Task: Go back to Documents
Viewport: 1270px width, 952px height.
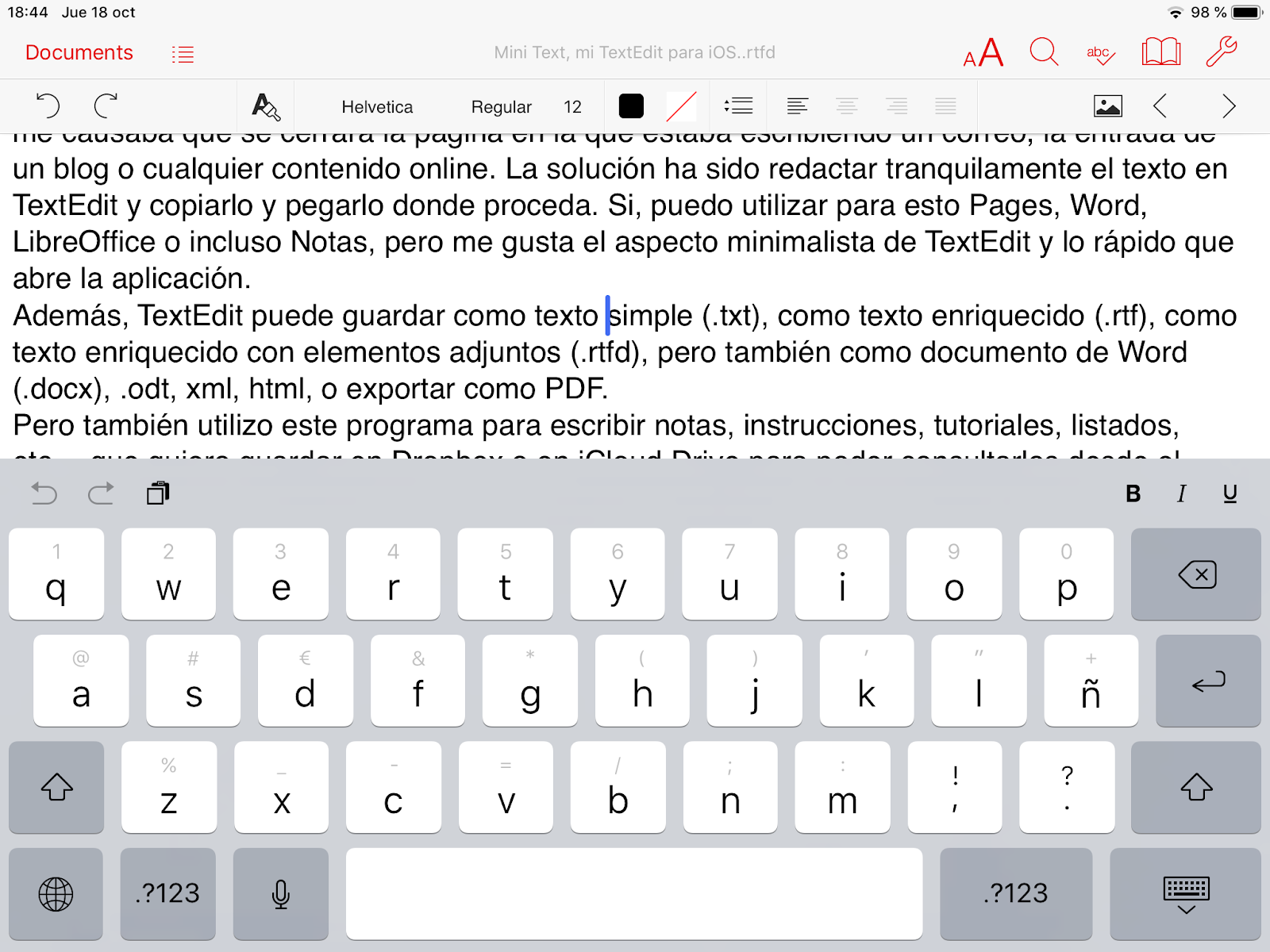Action: tap(79, 52)
